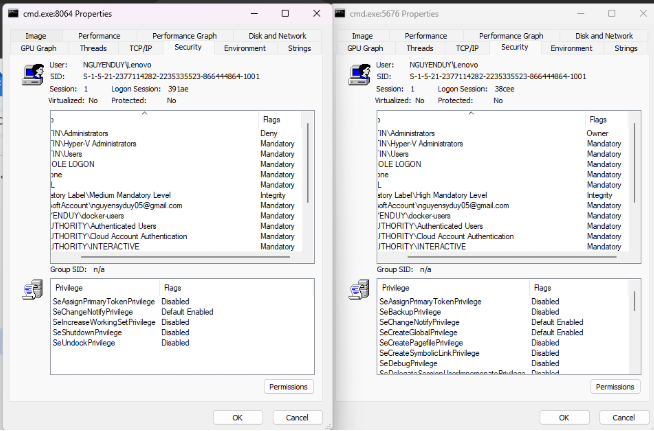Select SeCreateSymbolicLinkPrivilege row
Image resolution: width=654 pixels, height=431 pixels.
click(503, 353)
